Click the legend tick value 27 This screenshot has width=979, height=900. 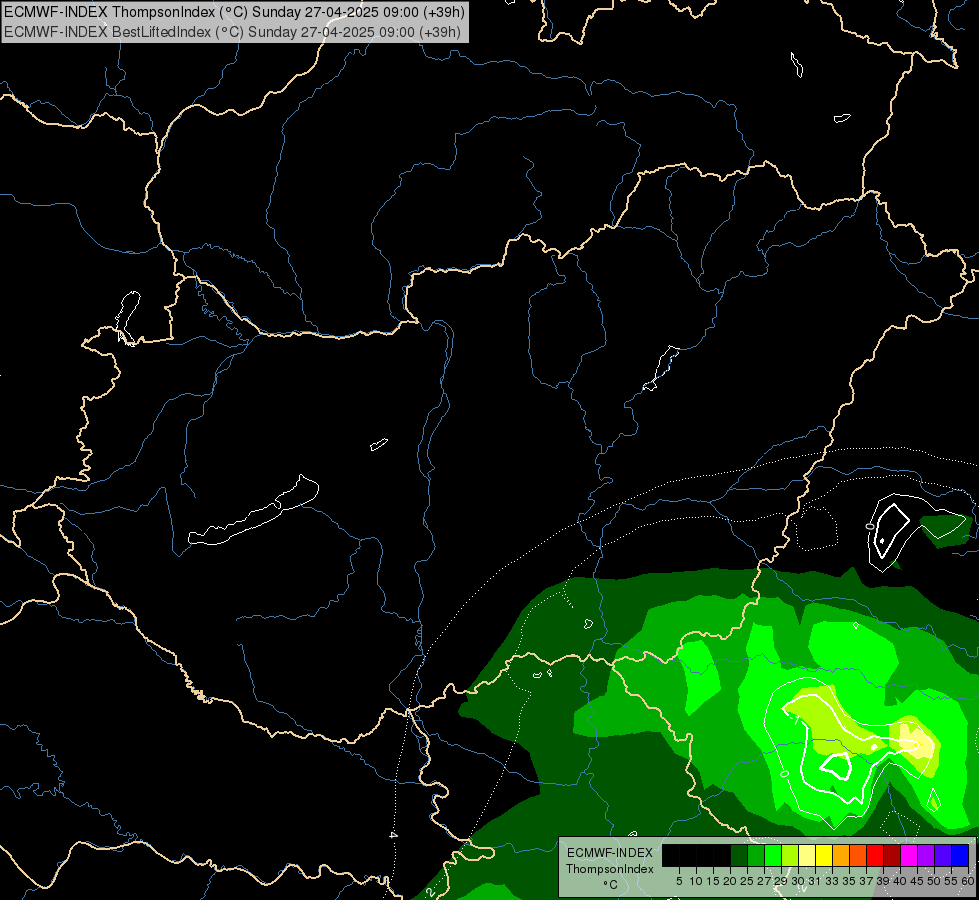[x=764, y=881]
